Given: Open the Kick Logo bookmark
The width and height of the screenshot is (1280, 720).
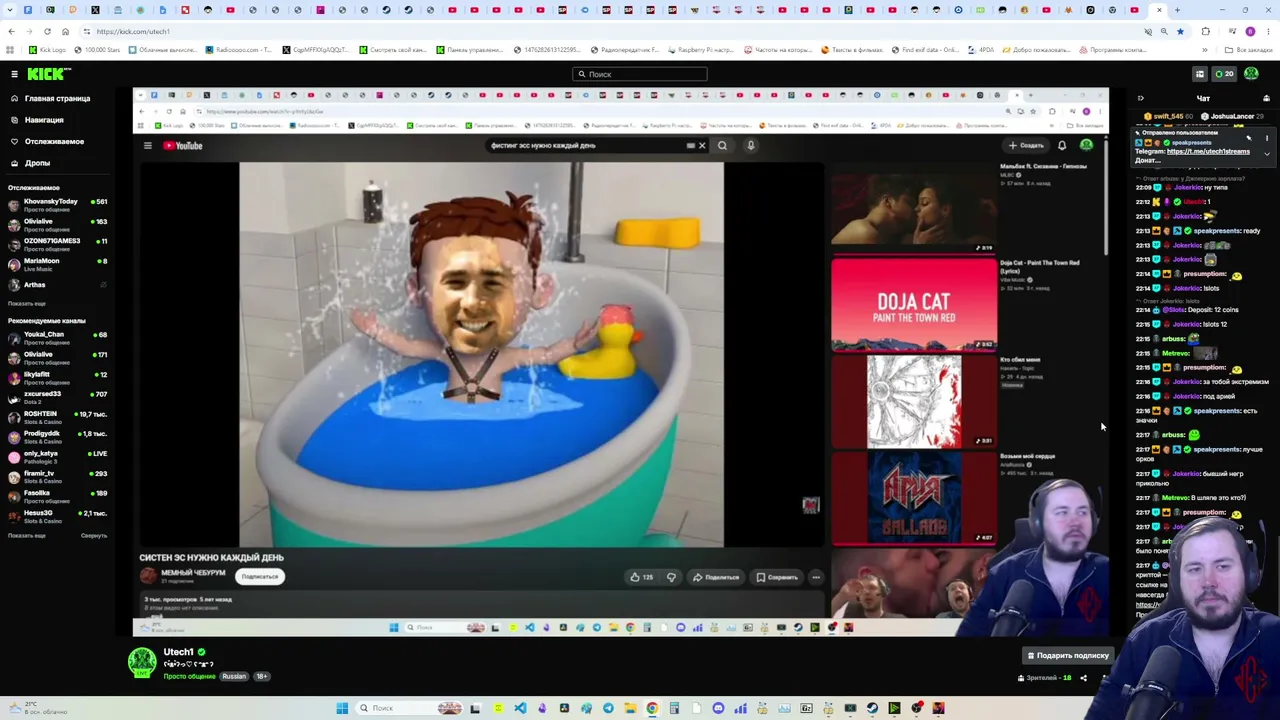Looking at the screenshot, I should (47, 49).
